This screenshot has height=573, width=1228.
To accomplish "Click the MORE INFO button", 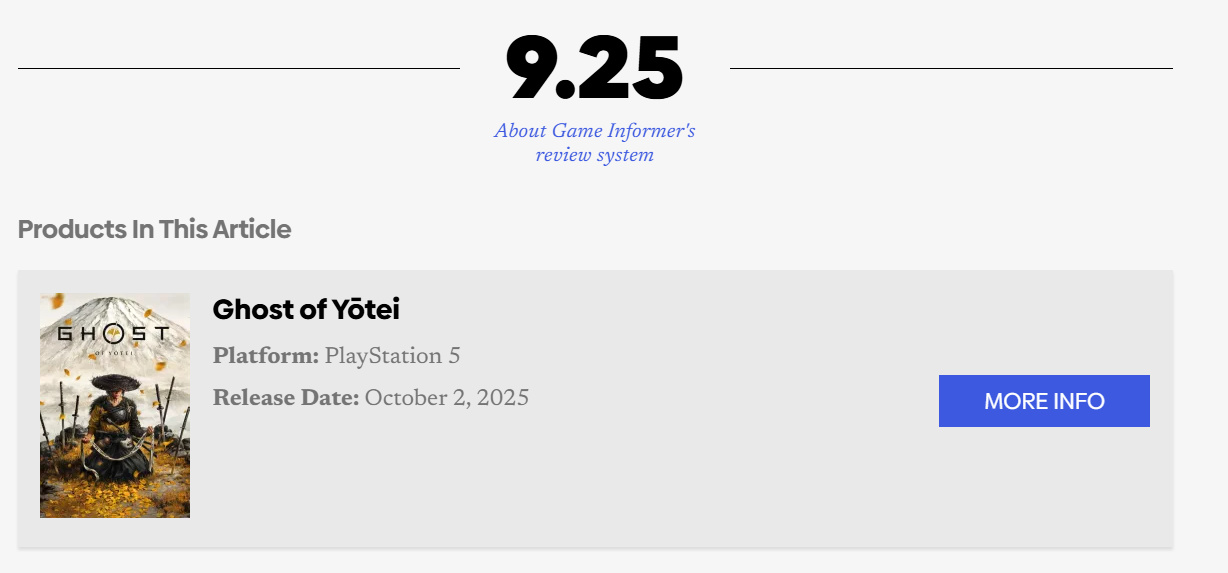I will tap(1044, 401).
